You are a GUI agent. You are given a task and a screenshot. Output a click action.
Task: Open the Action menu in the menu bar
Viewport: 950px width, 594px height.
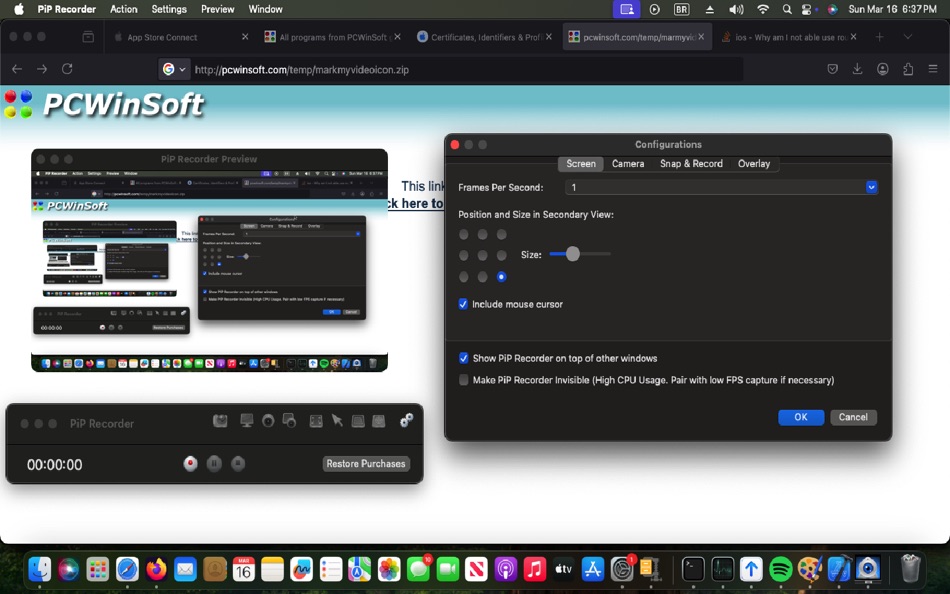pos(124,9)
